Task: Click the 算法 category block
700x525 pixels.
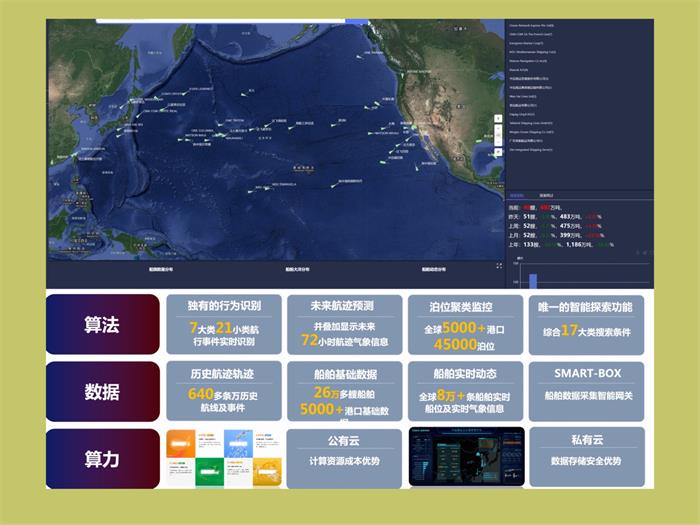Action: pyautogui.click(x=102, y=324)
